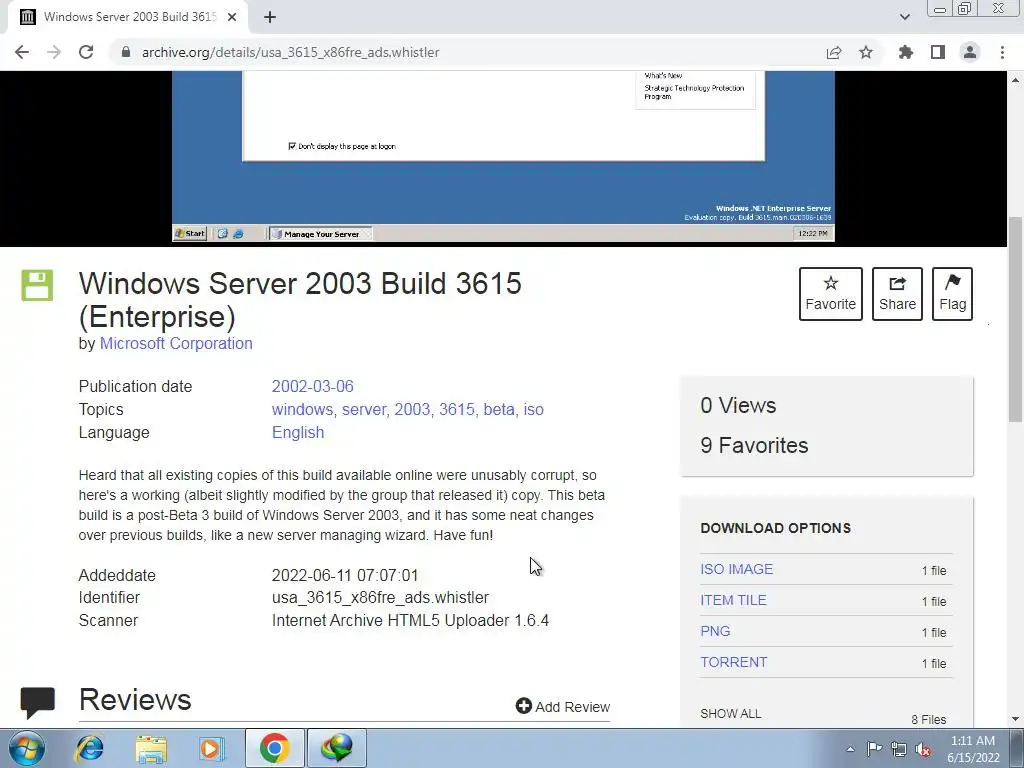Bookmark this page with the star icon
1024x768 pixels.
tap(866, 52)
